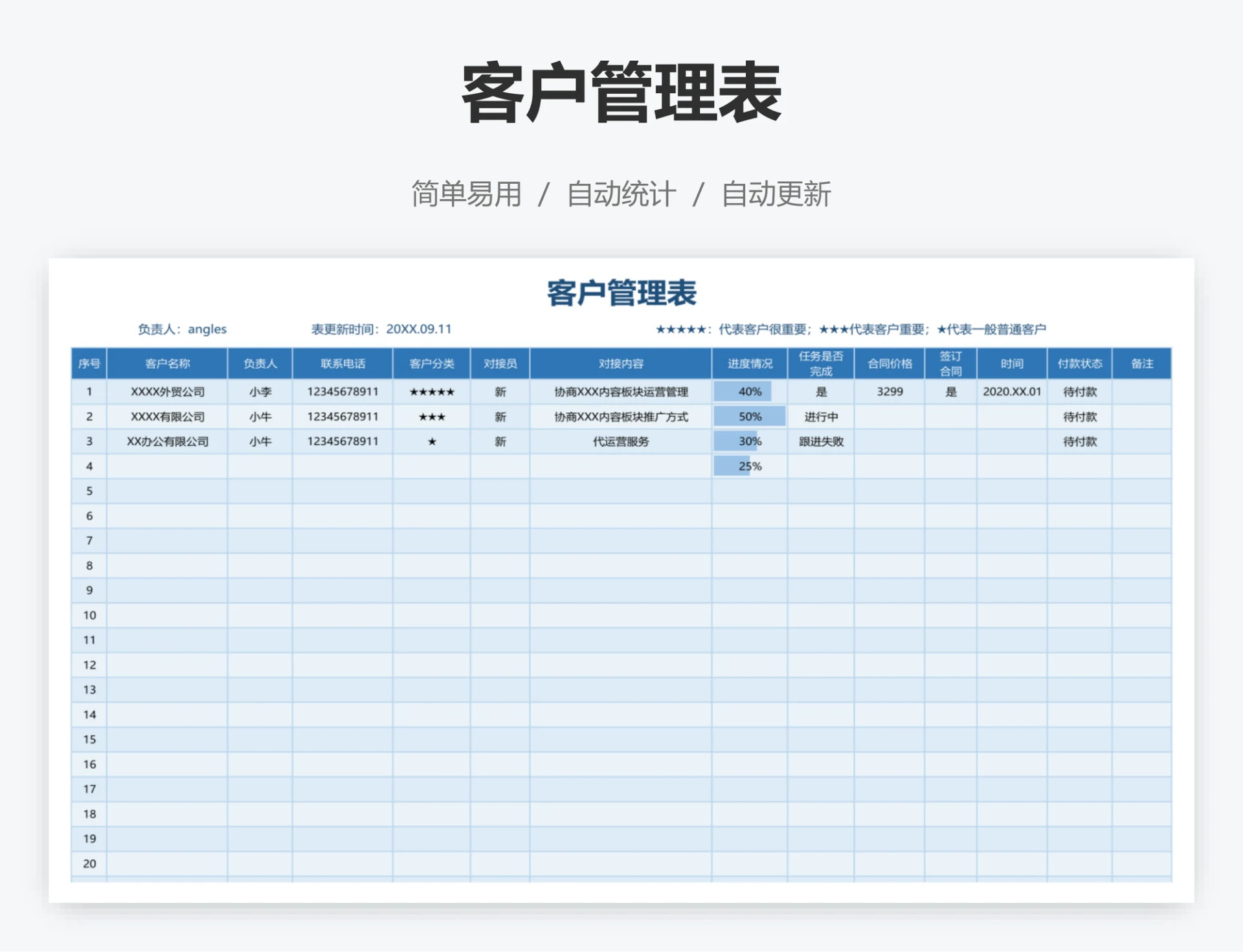Select the single star for XX办公有限公司
The height and width of the screenshot is (952, 1243).
pyautogui.click(x=432, y=441)
